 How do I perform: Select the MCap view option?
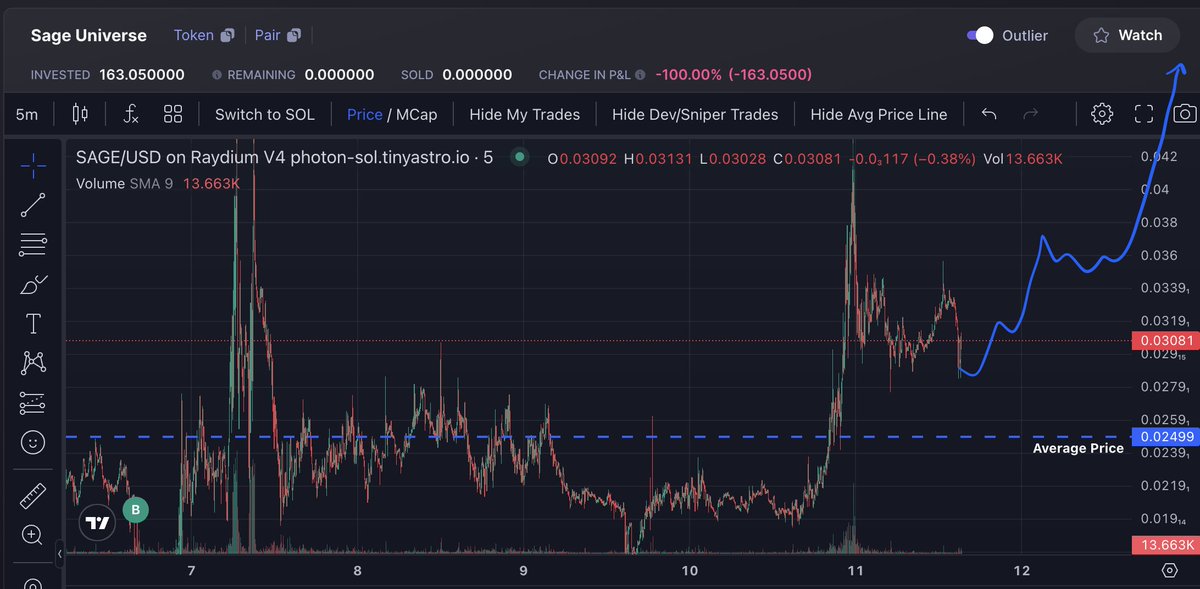coord(417,114)
